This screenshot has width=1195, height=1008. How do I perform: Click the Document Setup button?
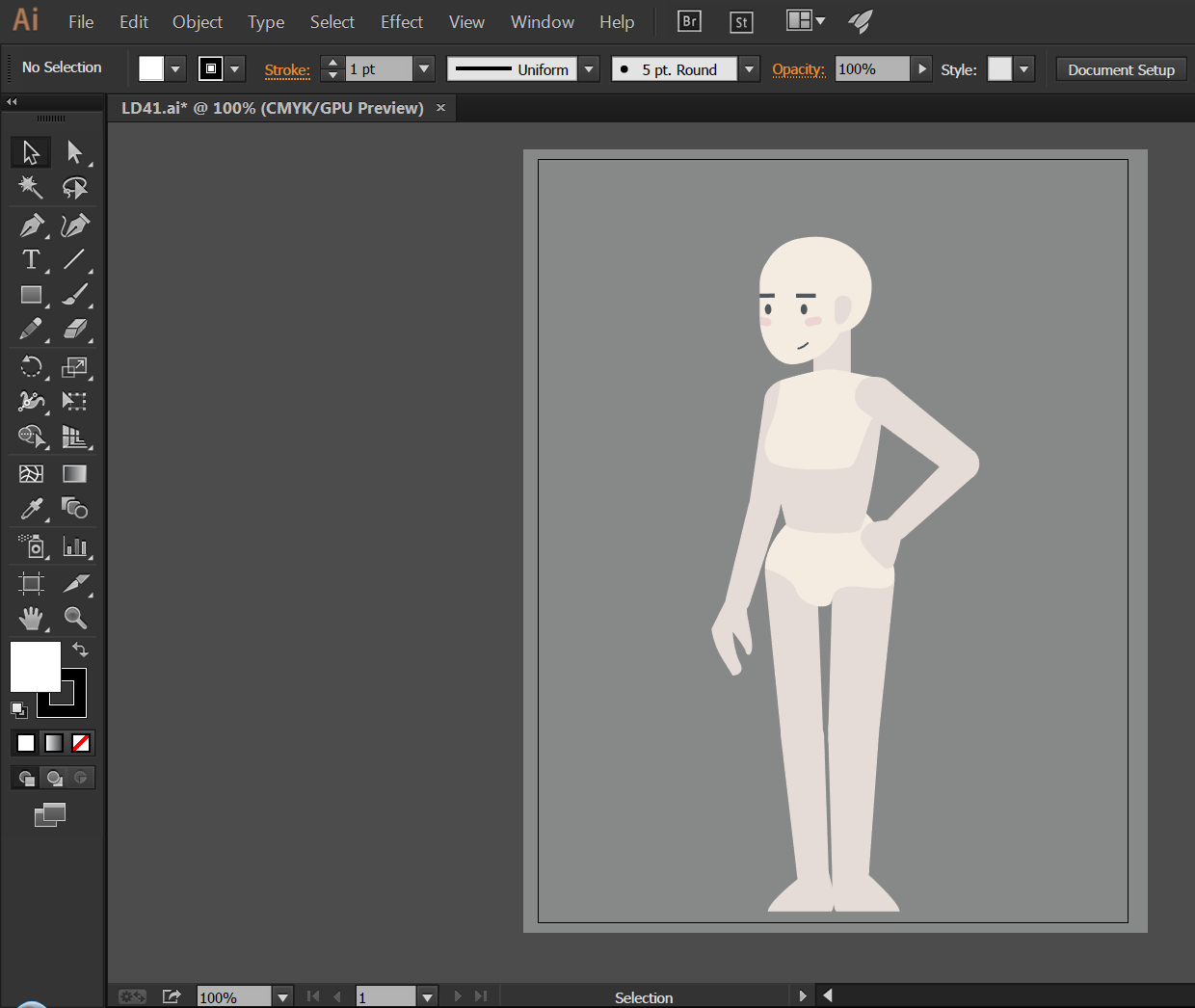(1121, 69)
